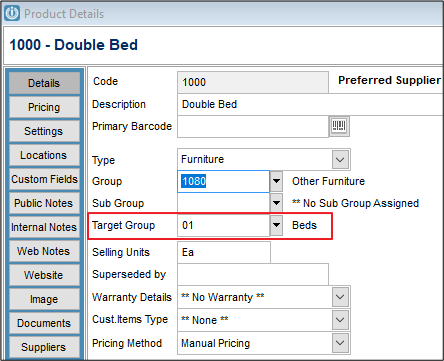
Task: Expand the Group code dropdown arrow
Action: tap(276, 181)
